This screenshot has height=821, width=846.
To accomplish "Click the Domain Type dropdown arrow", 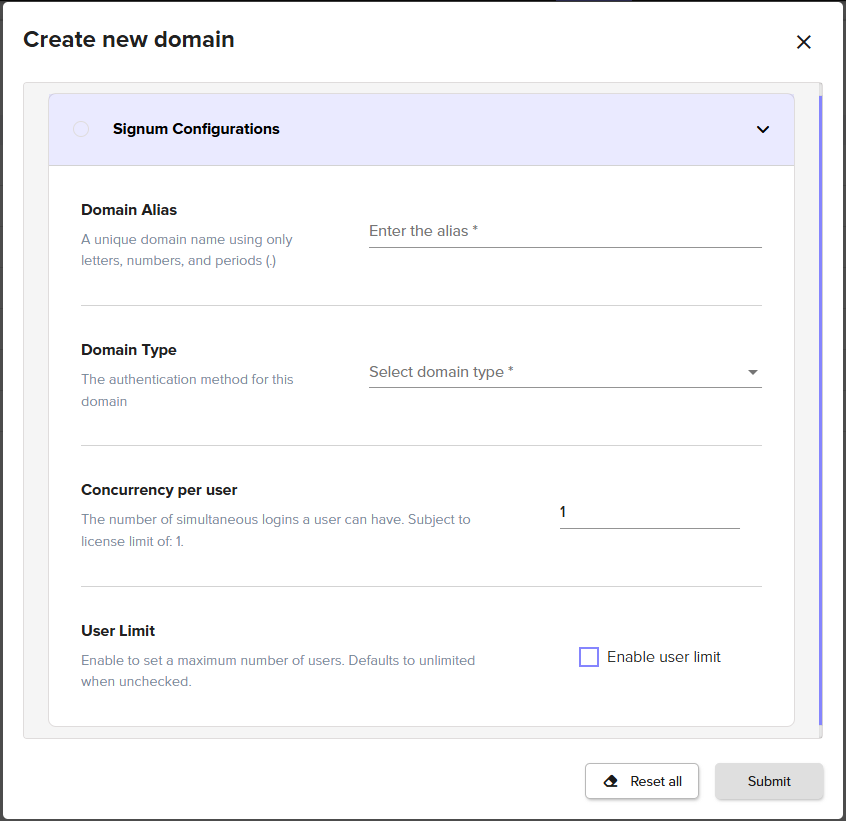I will click(752, 373).
